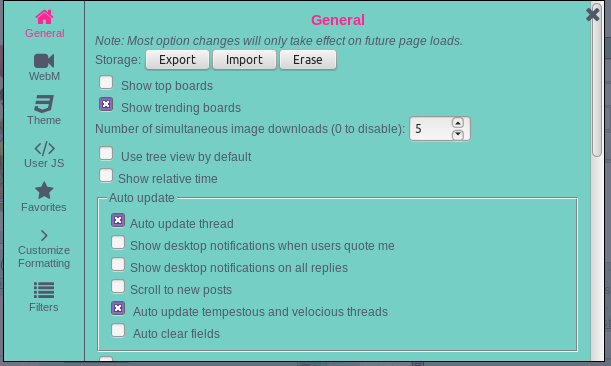
Task: Close the options dialog with the X
Action: click(593, 14)
